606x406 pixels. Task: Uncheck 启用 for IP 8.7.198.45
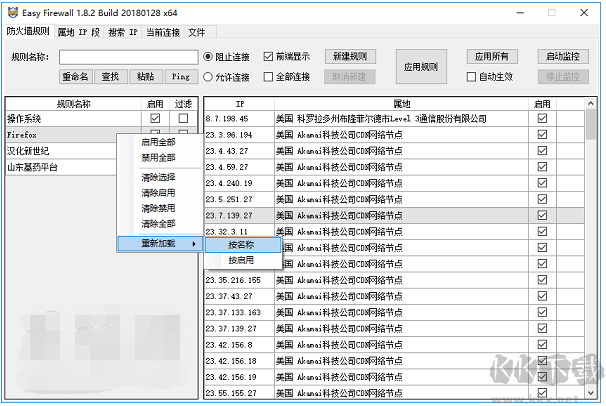pos(542,119)
